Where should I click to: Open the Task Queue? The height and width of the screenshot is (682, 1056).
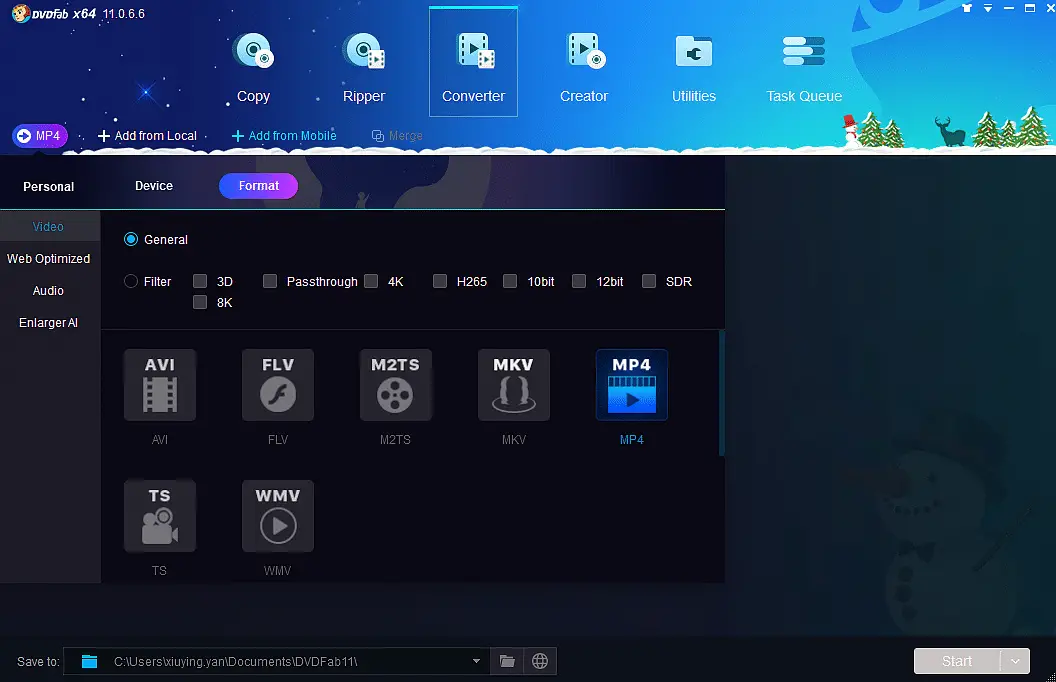click(804, 67)
